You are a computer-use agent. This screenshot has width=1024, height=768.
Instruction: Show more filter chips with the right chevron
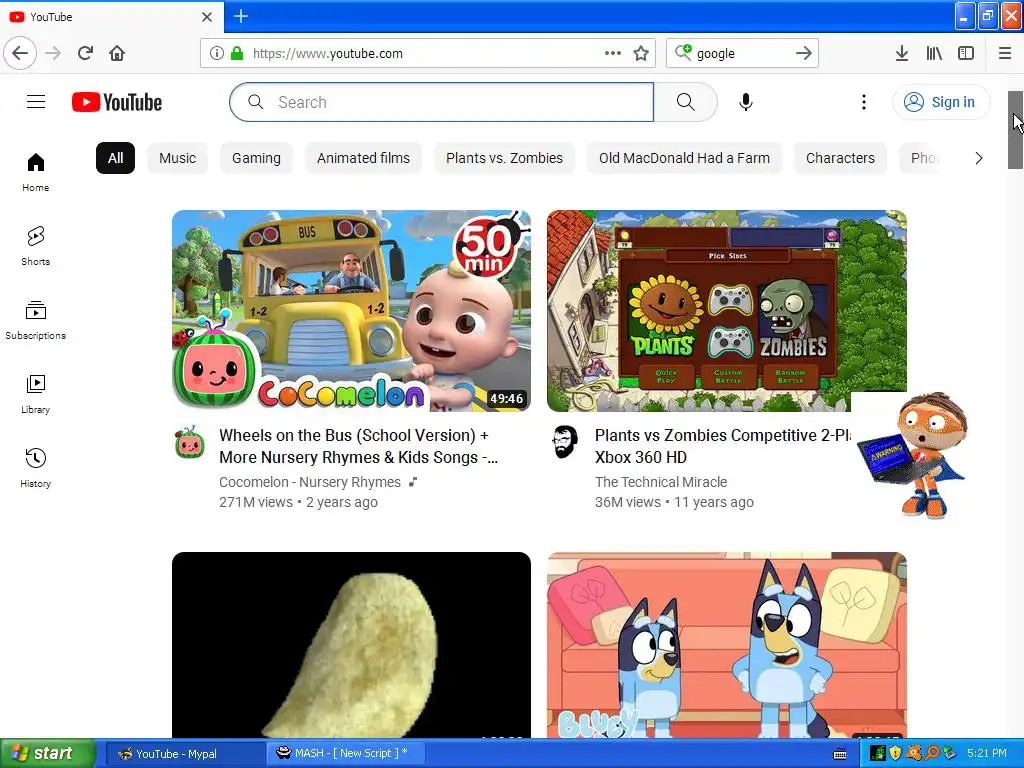click(978, 158)
